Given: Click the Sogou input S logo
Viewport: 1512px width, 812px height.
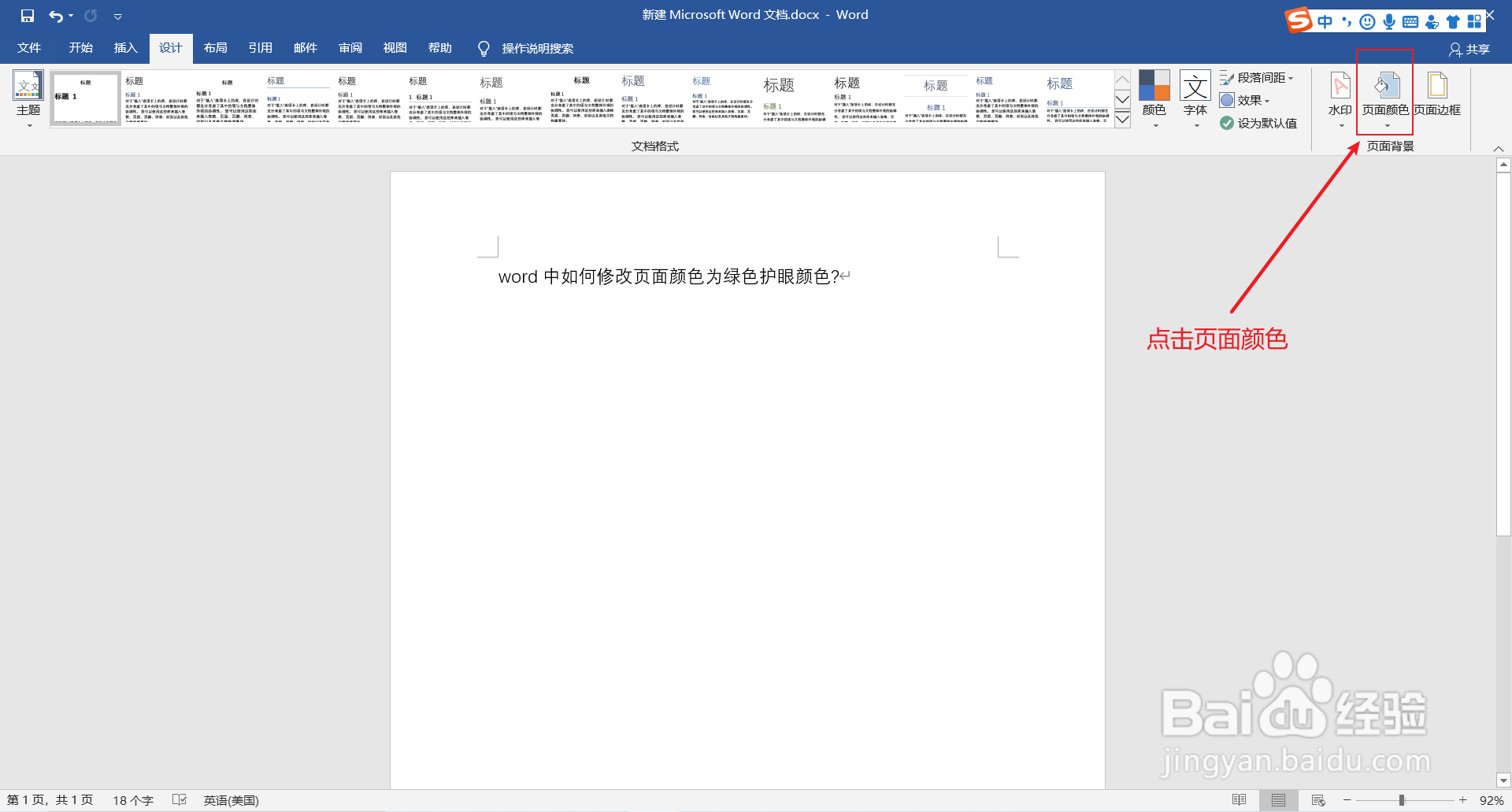Looking at the screenshot, I should (1299, 20).
